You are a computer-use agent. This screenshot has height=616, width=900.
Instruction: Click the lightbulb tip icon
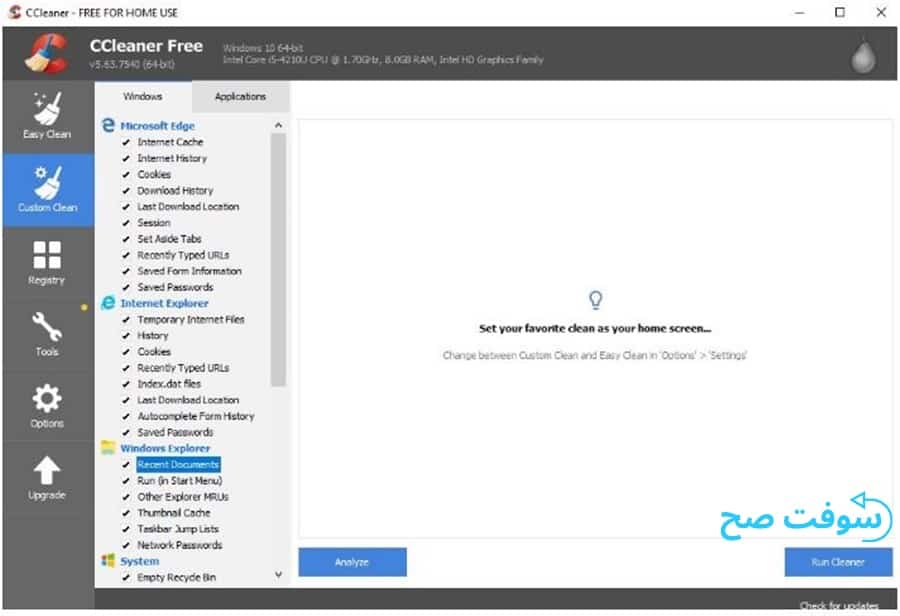595,299
